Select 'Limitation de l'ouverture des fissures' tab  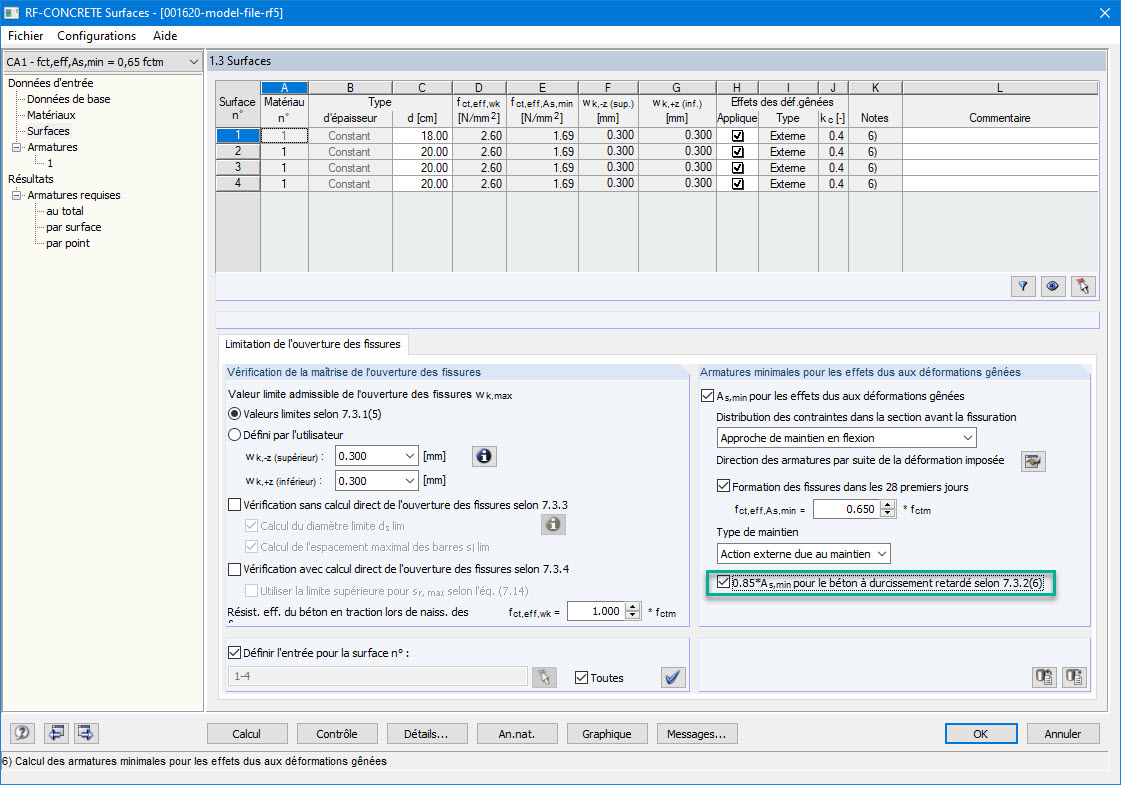point(312,344)
